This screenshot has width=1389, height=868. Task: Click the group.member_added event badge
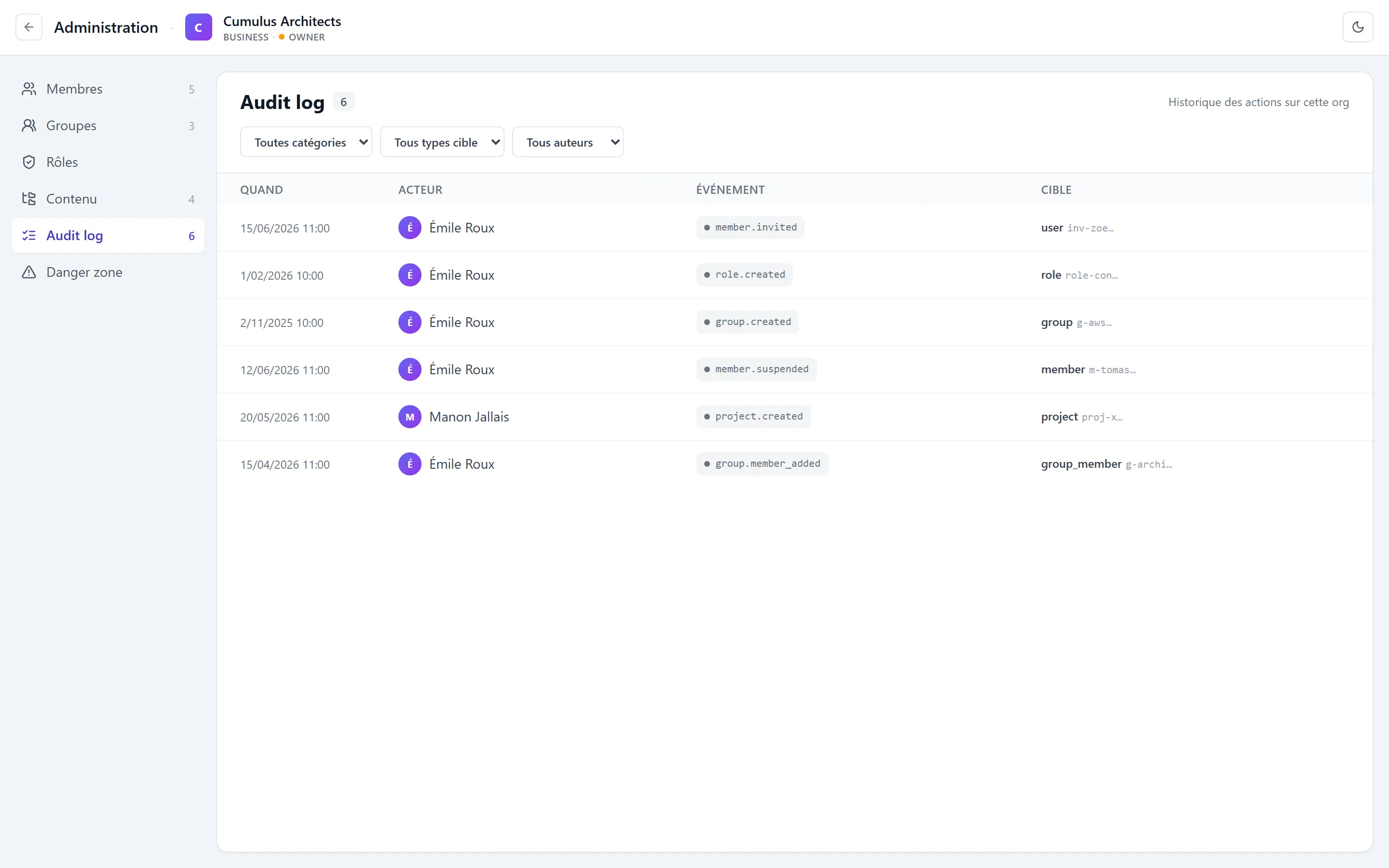pos(762,463)
